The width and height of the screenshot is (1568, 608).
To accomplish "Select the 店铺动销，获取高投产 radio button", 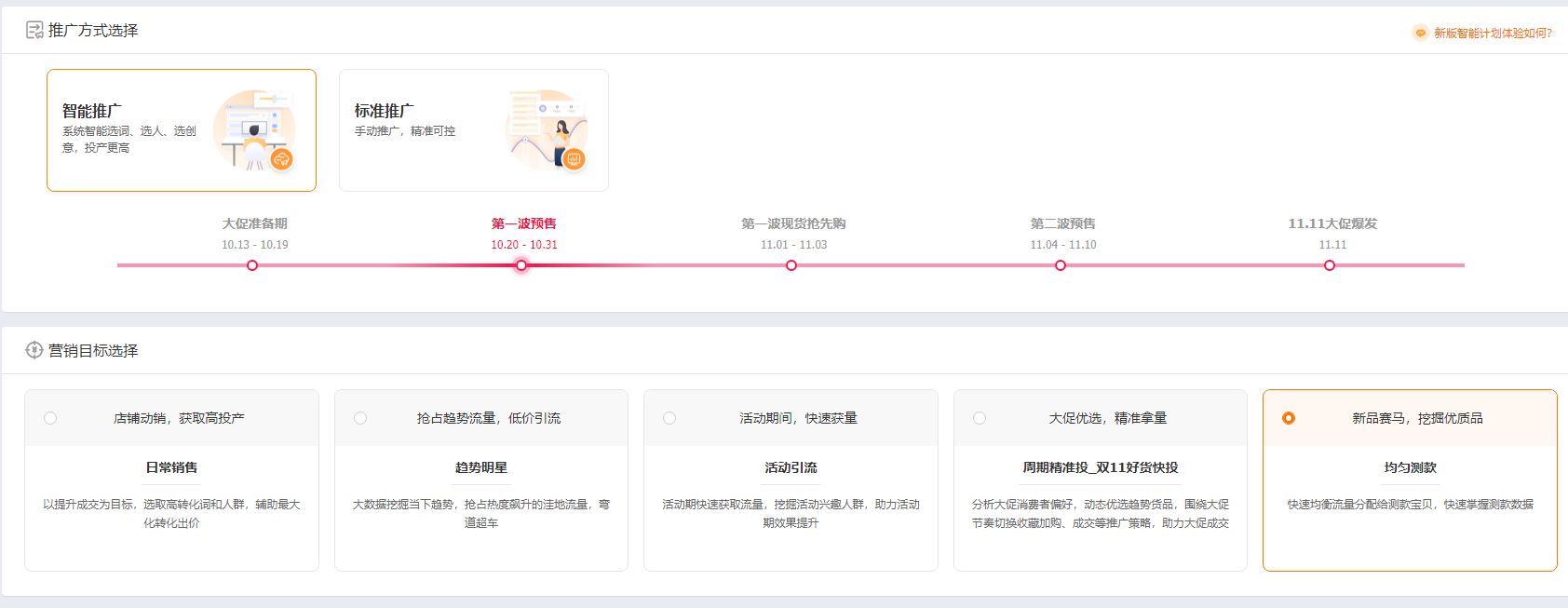I will 50,418.
